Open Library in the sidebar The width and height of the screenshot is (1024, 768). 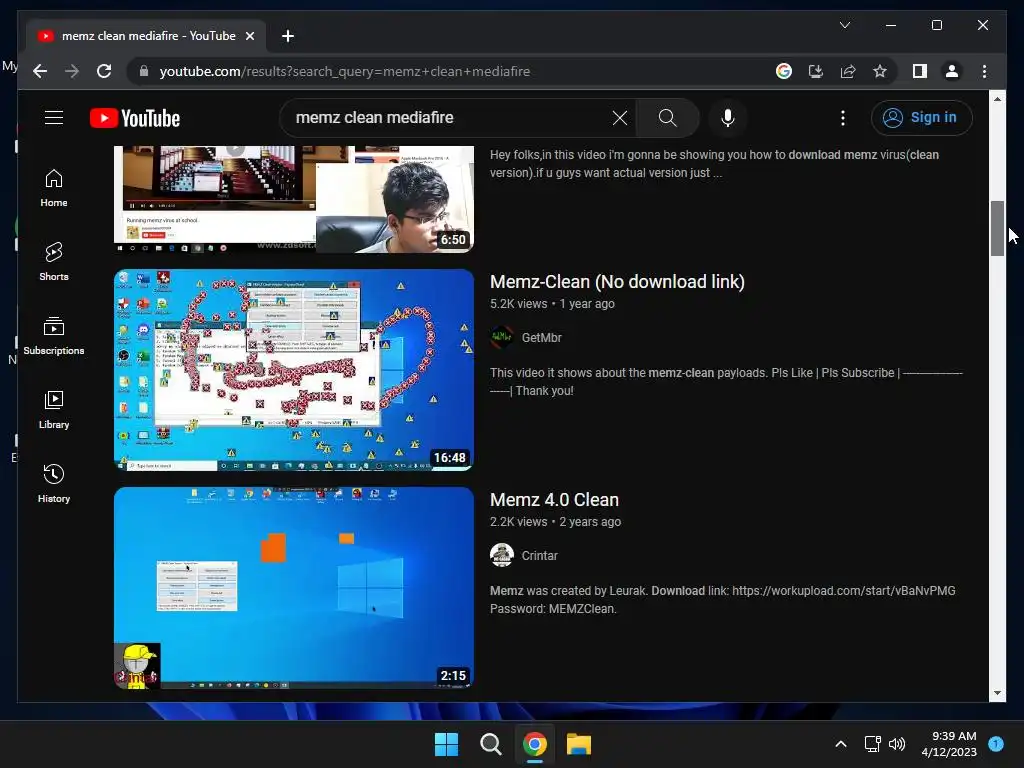(54, 410)
